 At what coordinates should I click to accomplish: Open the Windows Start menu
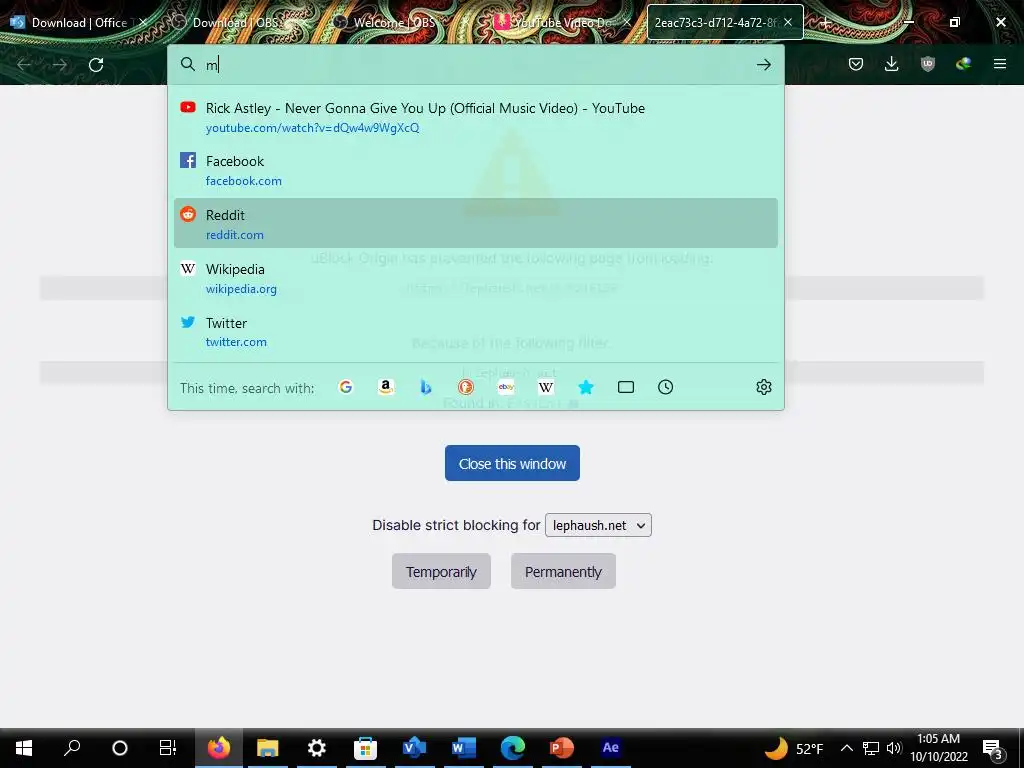[24, 748]
